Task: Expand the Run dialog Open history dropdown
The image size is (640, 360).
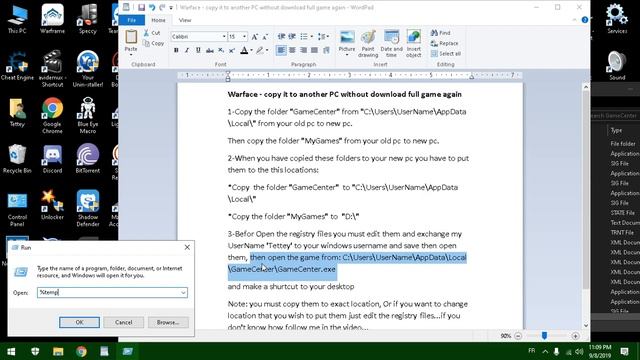Action: click(183, 292)
